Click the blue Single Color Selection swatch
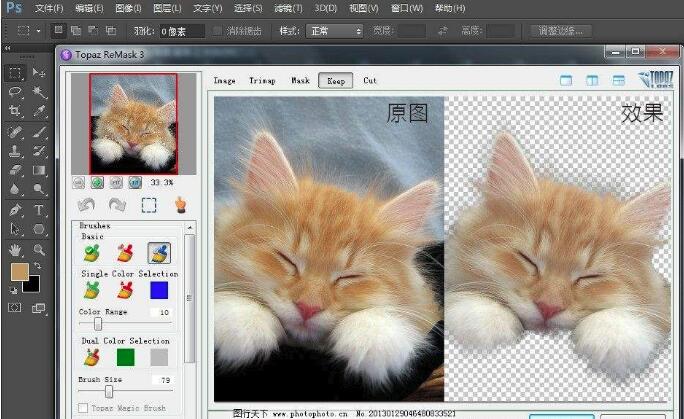Image resolution: width=684 pixels, height=419 pixels. [158, 290]
